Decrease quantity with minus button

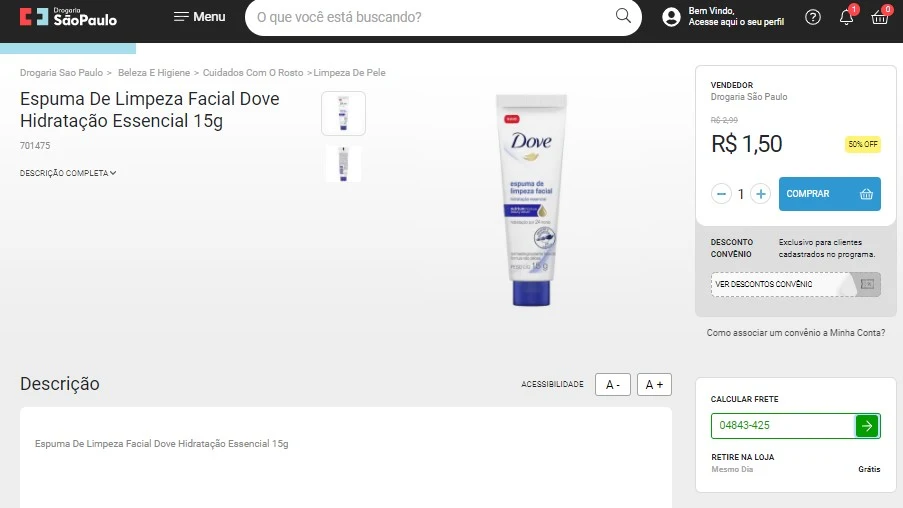click(721, 194)
